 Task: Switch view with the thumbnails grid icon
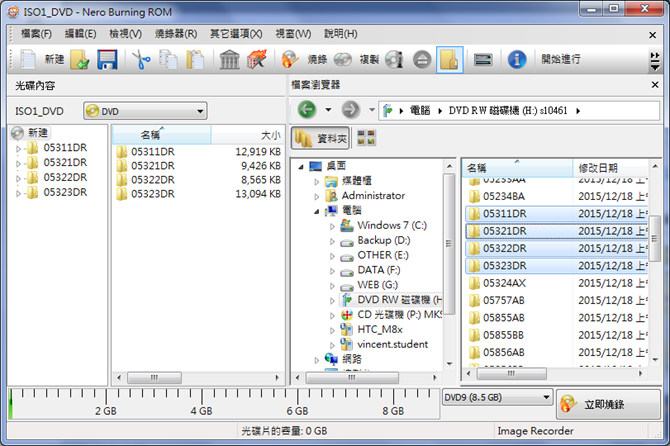(366, 137)
